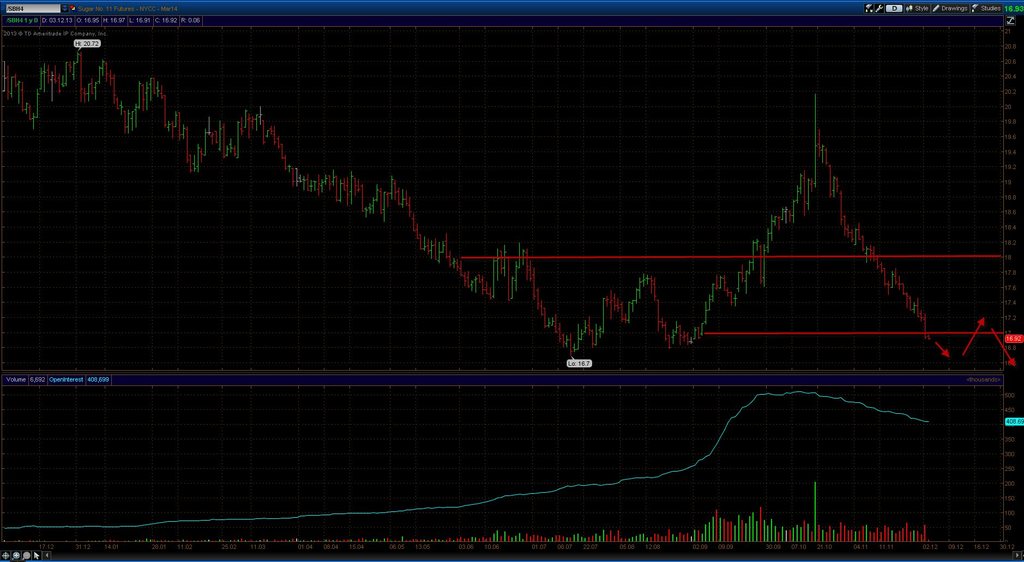
Task: Click the cyan open interest axis tag
Action: point(1014,422)
